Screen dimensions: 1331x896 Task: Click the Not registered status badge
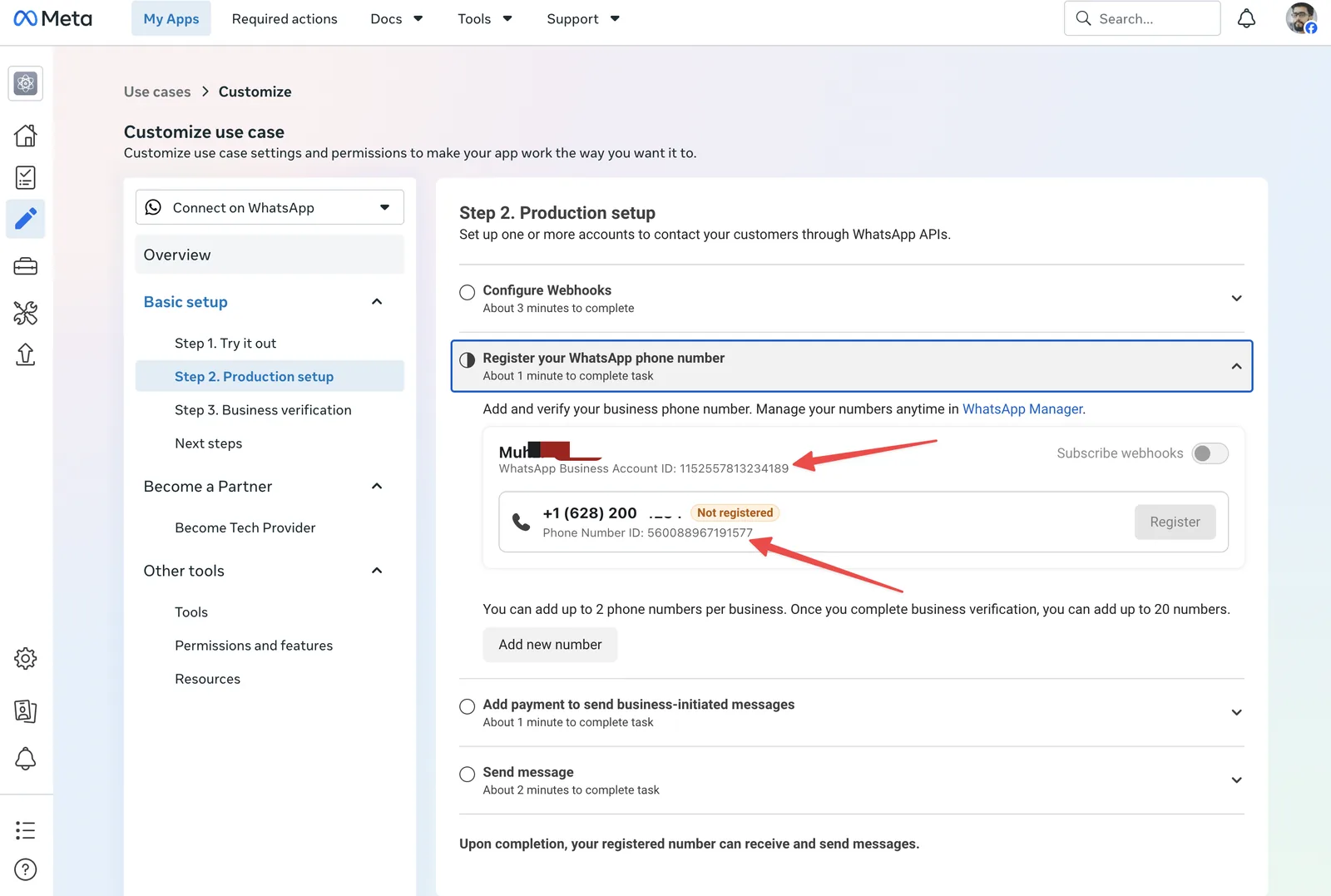click(735, 512)
